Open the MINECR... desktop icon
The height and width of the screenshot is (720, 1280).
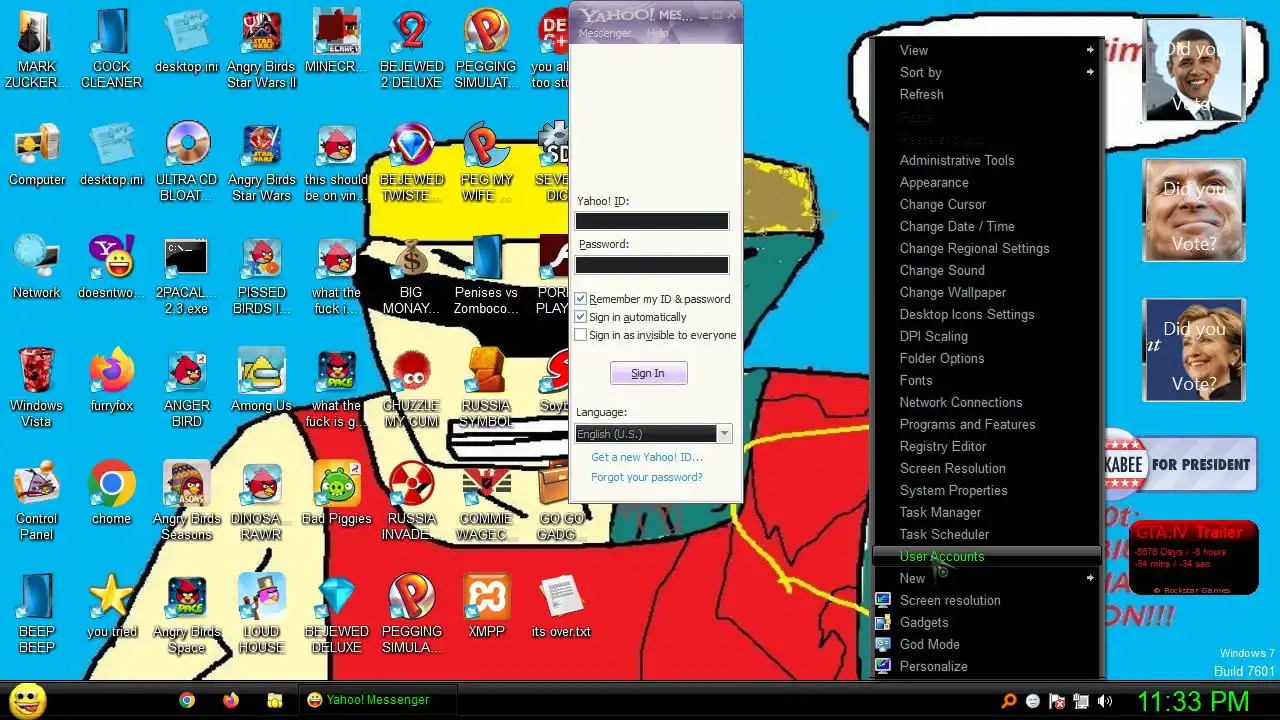tap(337, 41)
